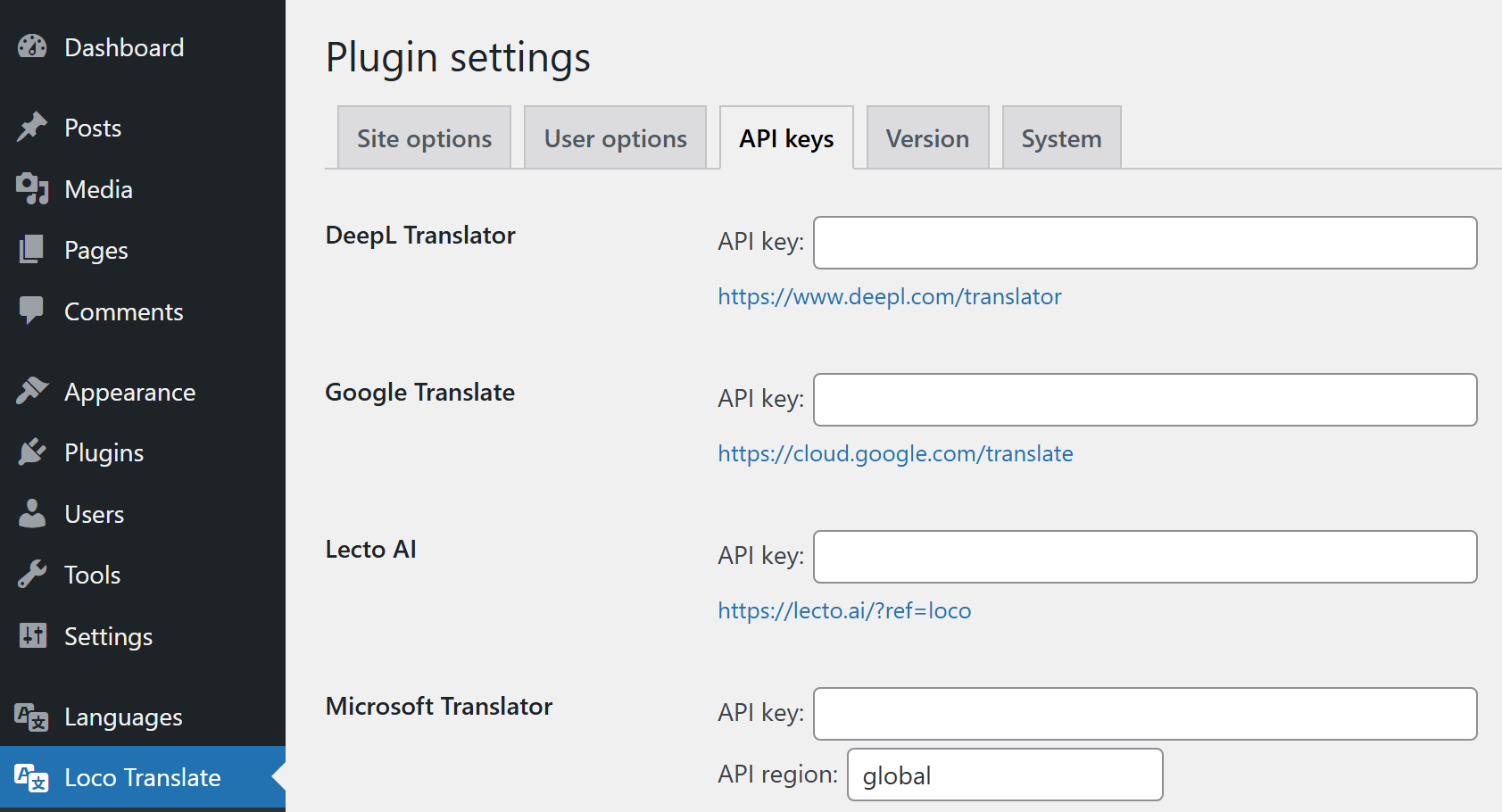Viewport: 1502px width, 812px height.
Task: Open the Settings menu label
Action: click(109, 636)
